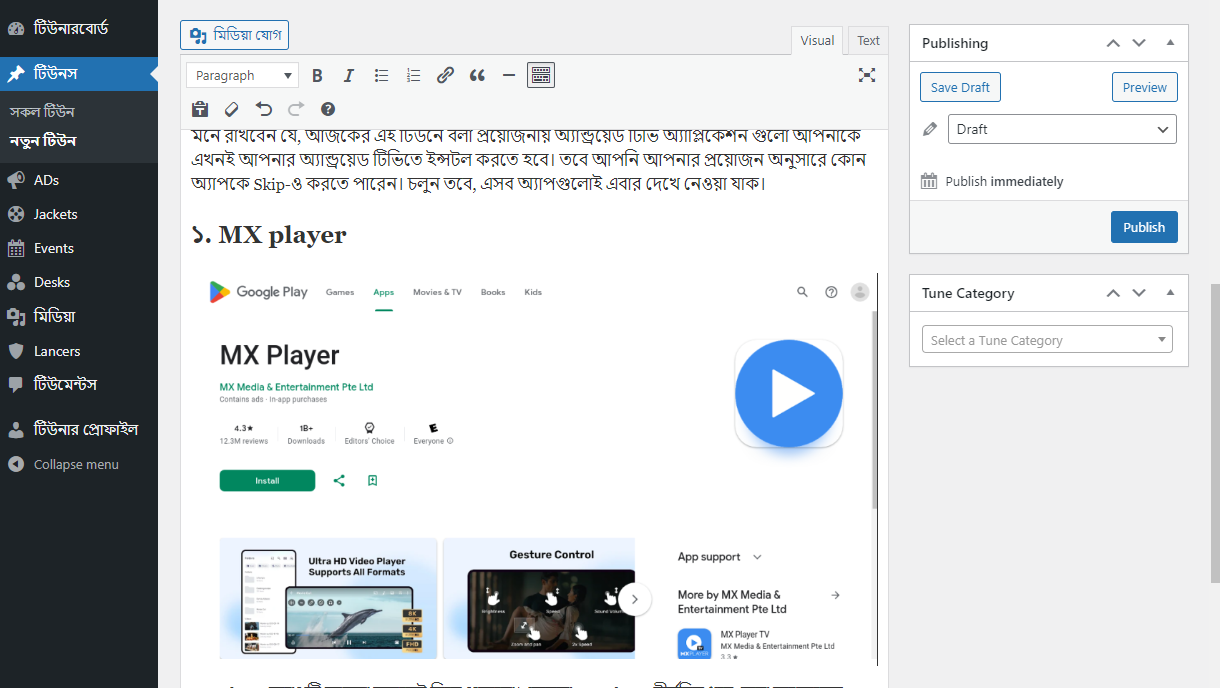Open the Insert/edit link tool
Viewport: 1220px width, 688px height.
coord(445,75)
